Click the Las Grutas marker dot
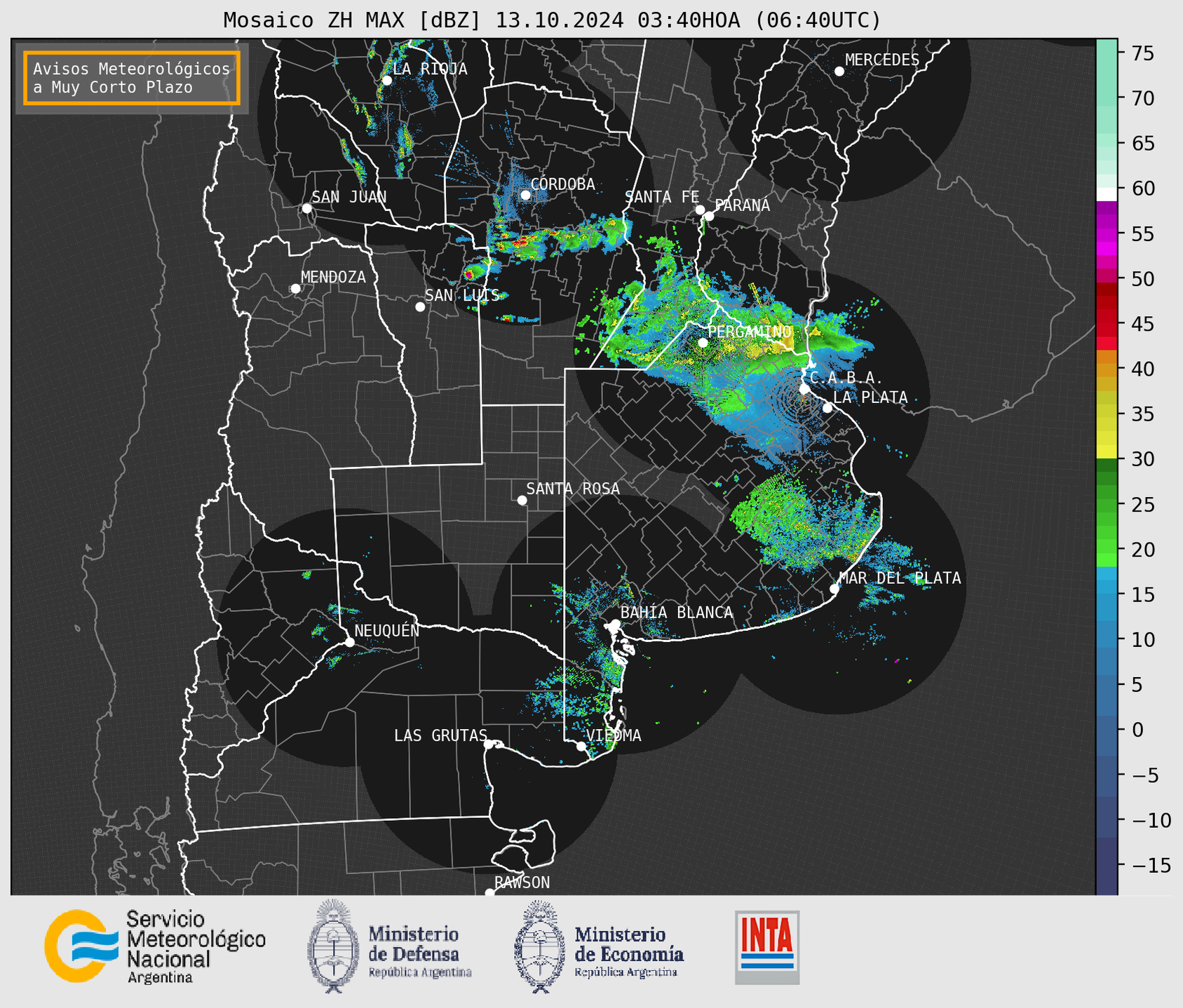 [489, 744]
